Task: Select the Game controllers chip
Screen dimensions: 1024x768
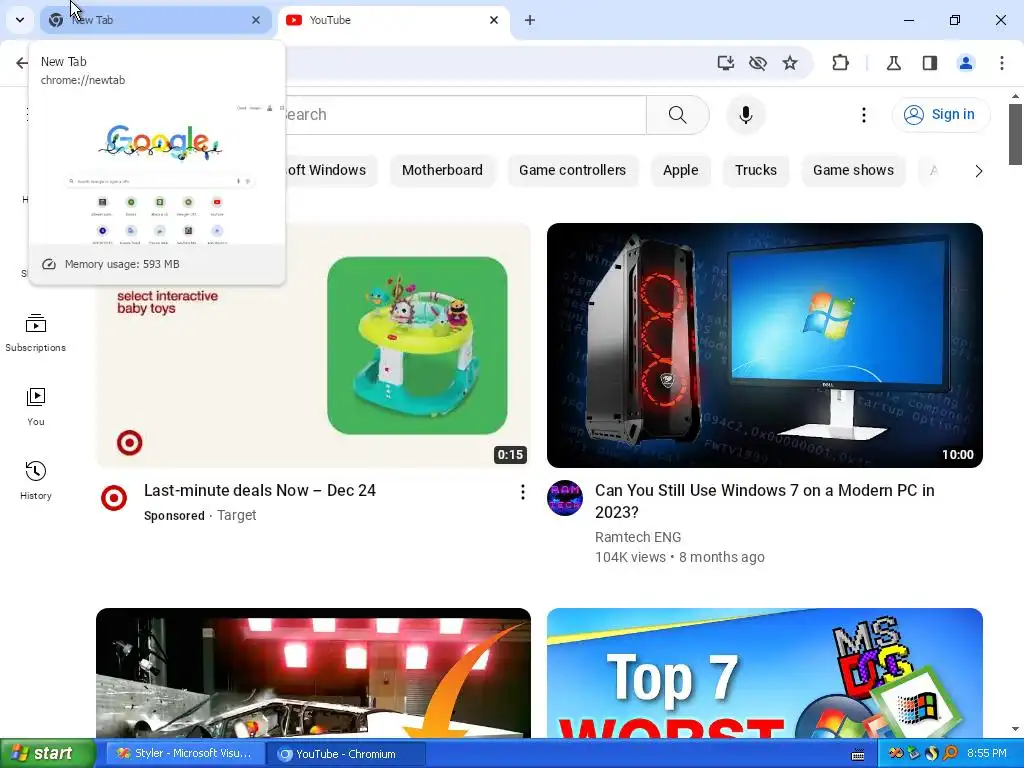Action: (x=573, y=170)
